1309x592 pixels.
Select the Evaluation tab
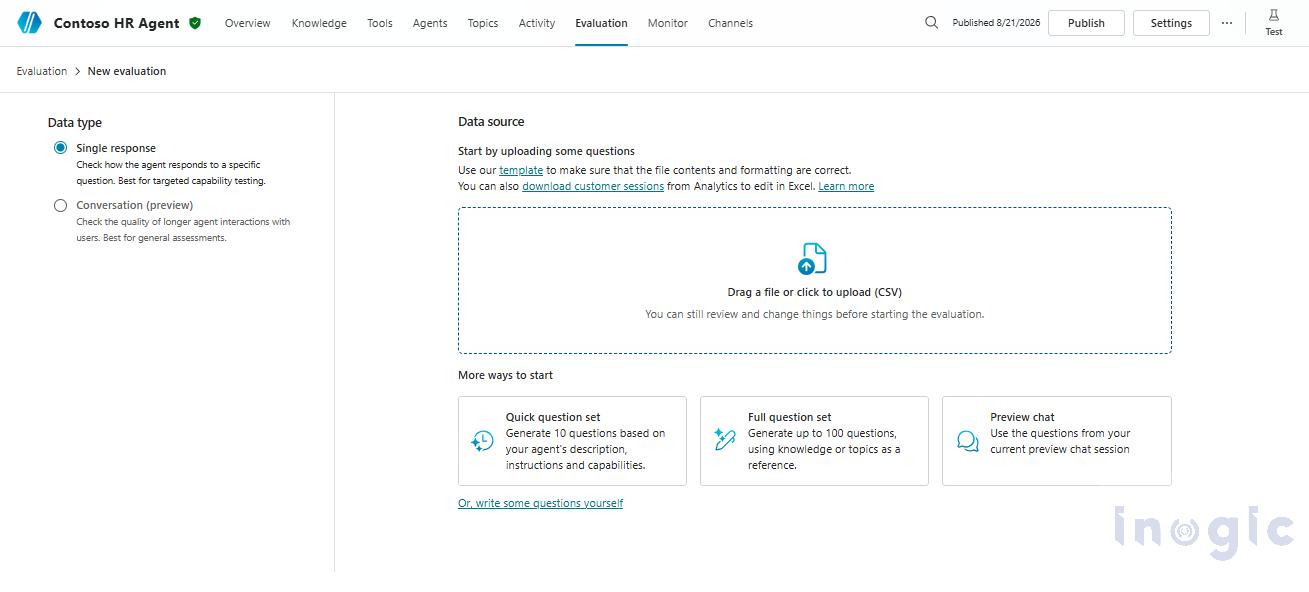[601, 23]
